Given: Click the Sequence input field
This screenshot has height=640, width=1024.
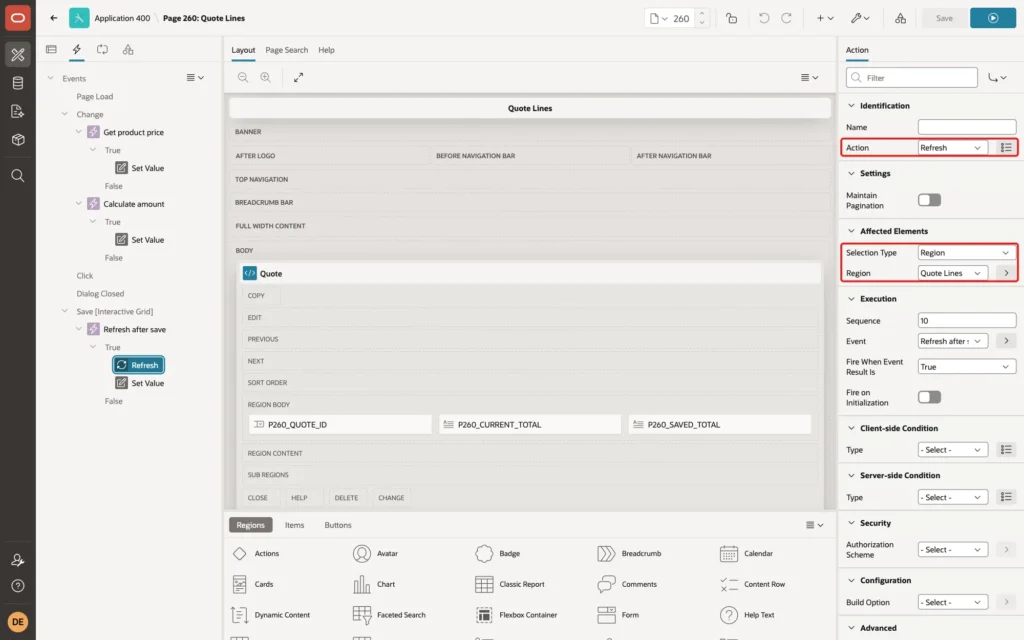Looking at the screenshot, I should coord(967,321).
